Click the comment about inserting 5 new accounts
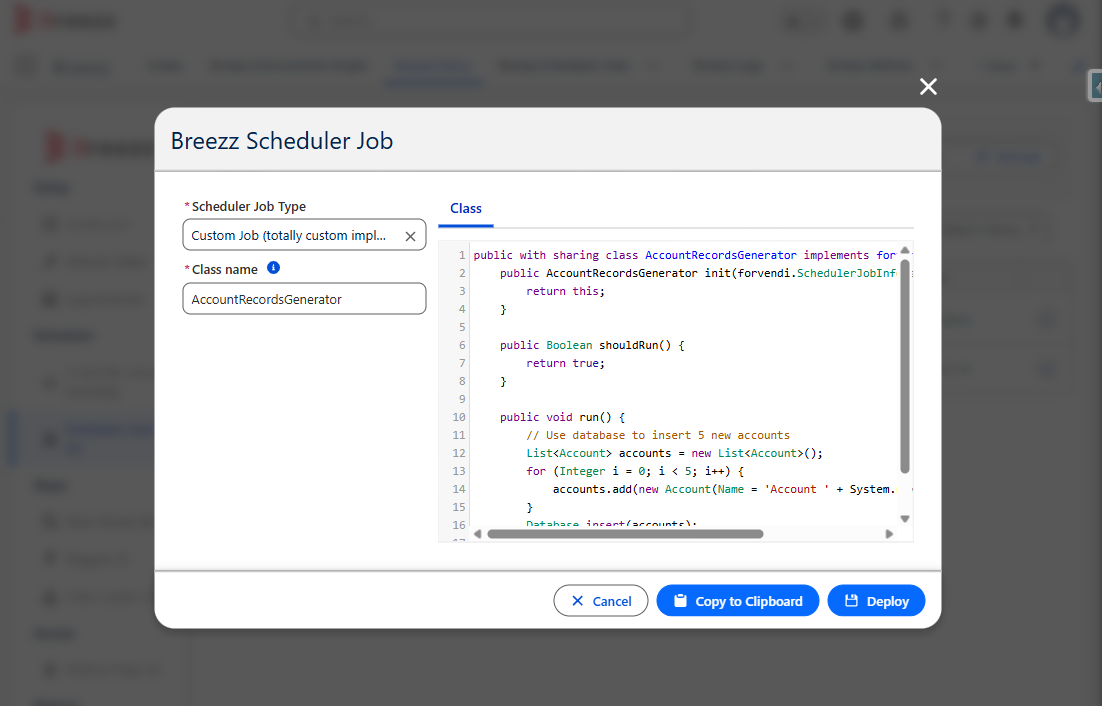The image size is (1102, 706). coord(658,436)
